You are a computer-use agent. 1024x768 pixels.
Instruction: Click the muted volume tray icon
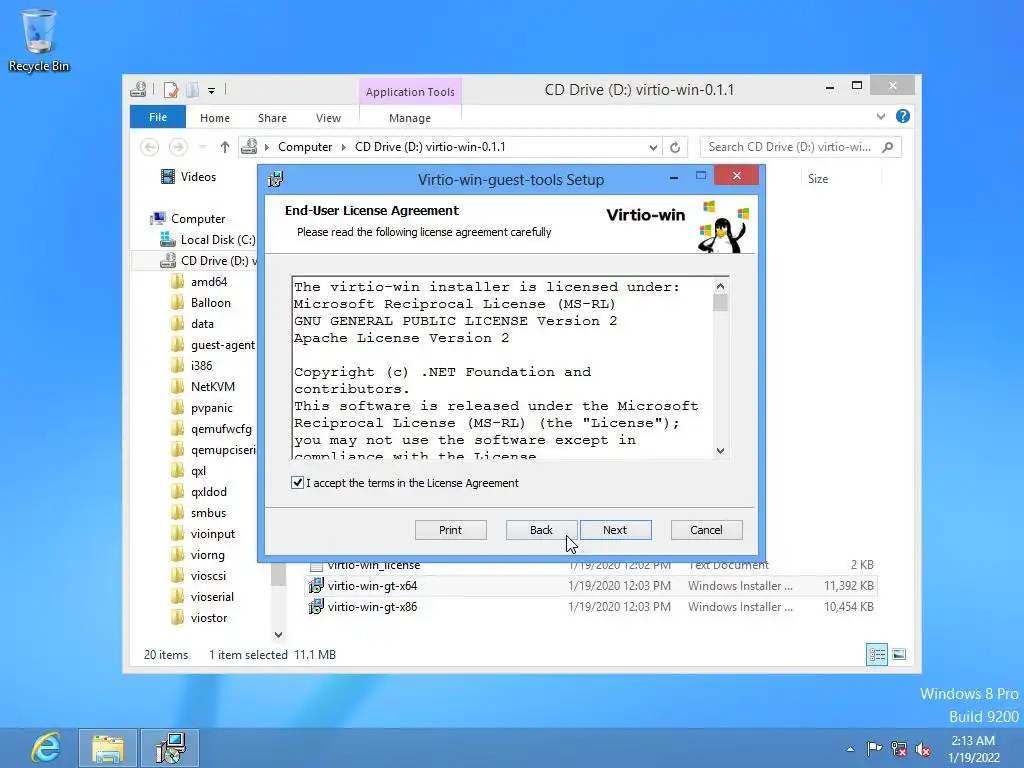click(x=923, y=749)
